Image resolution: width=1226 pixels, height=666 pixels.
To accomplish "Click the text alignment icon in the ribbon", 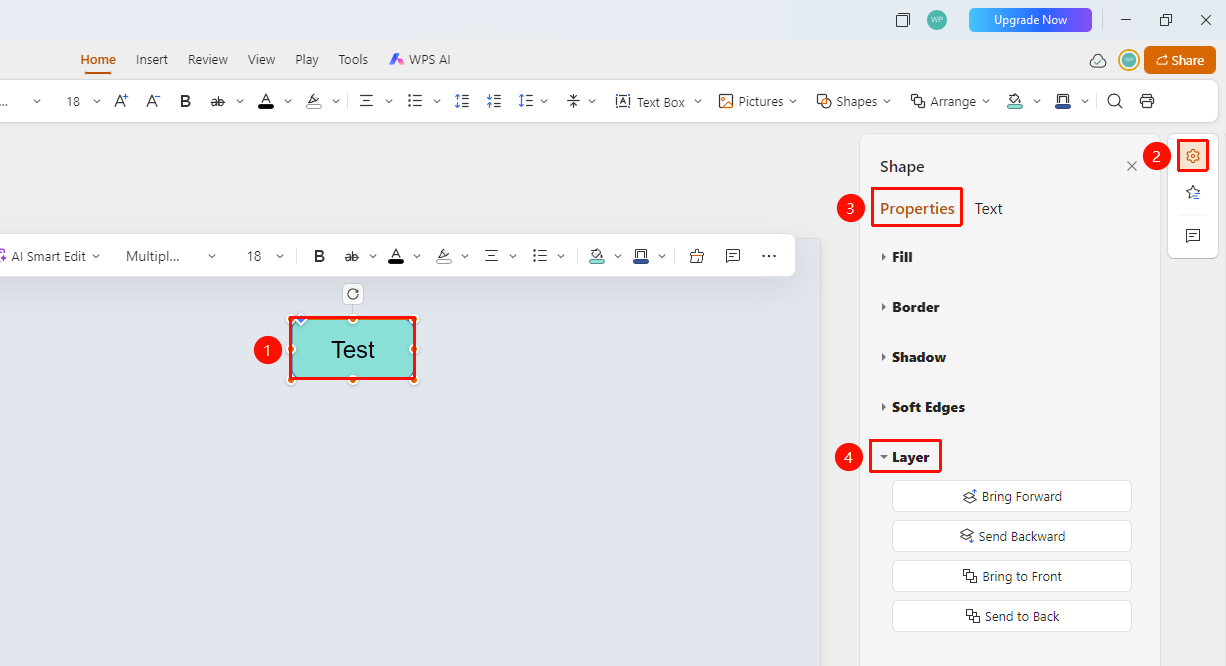I will (x=366, y=101).
